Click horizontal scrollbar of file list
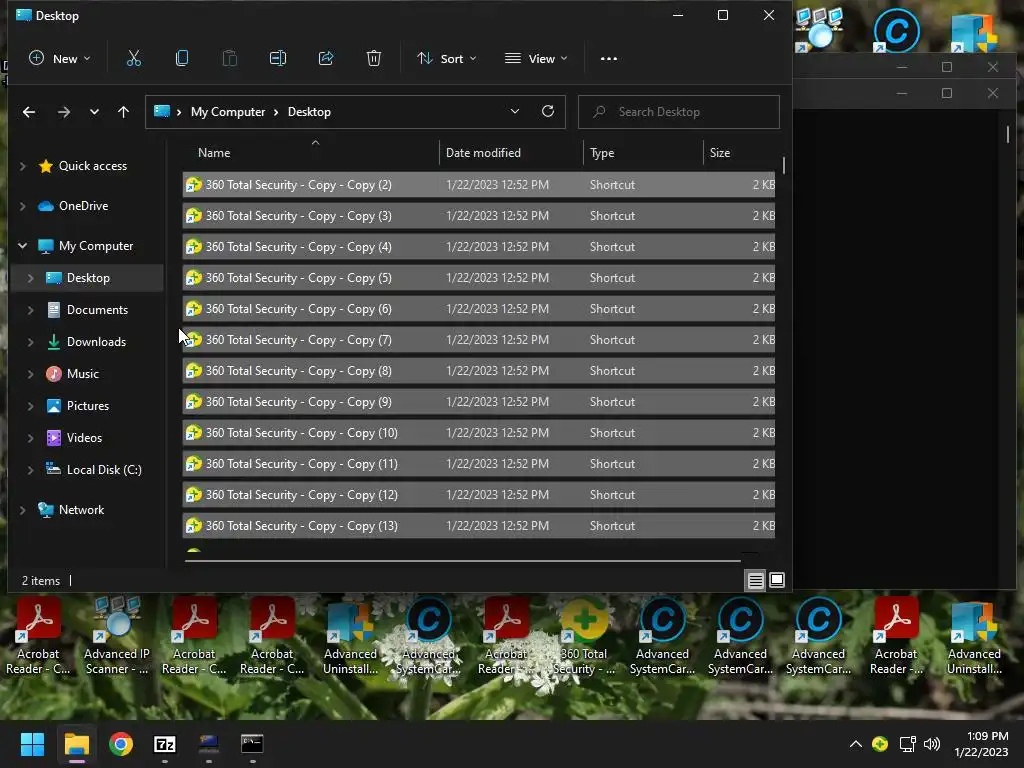 point(462,560)
